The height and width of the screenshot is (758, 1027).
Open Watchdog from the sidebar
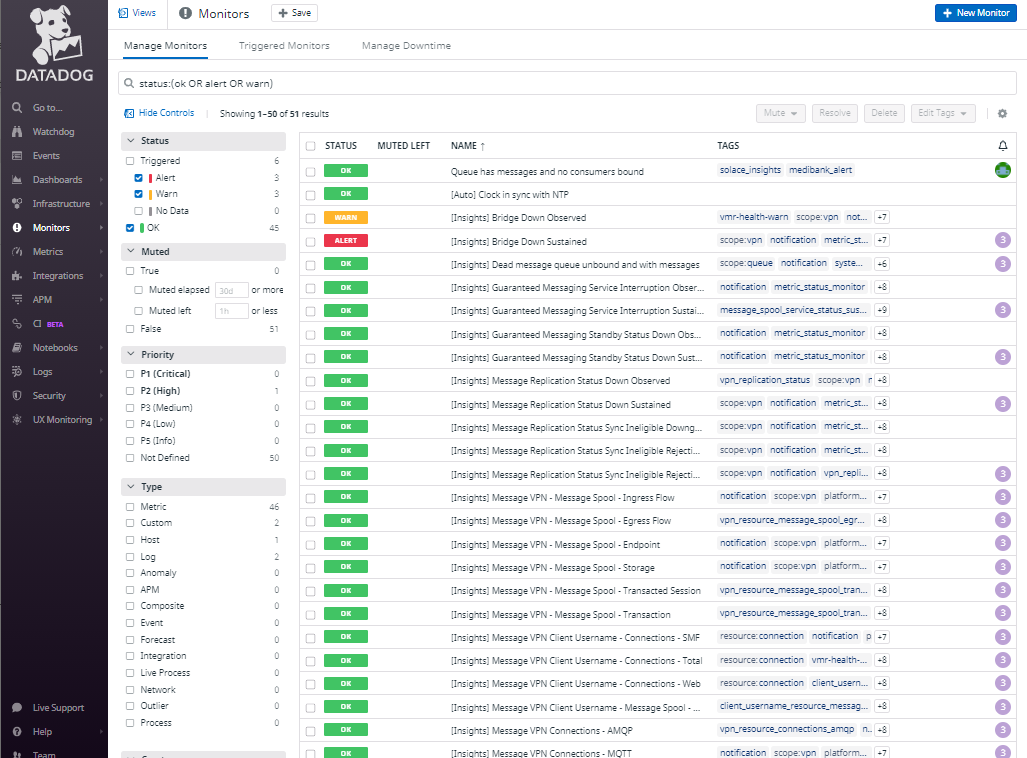[53, 132]
